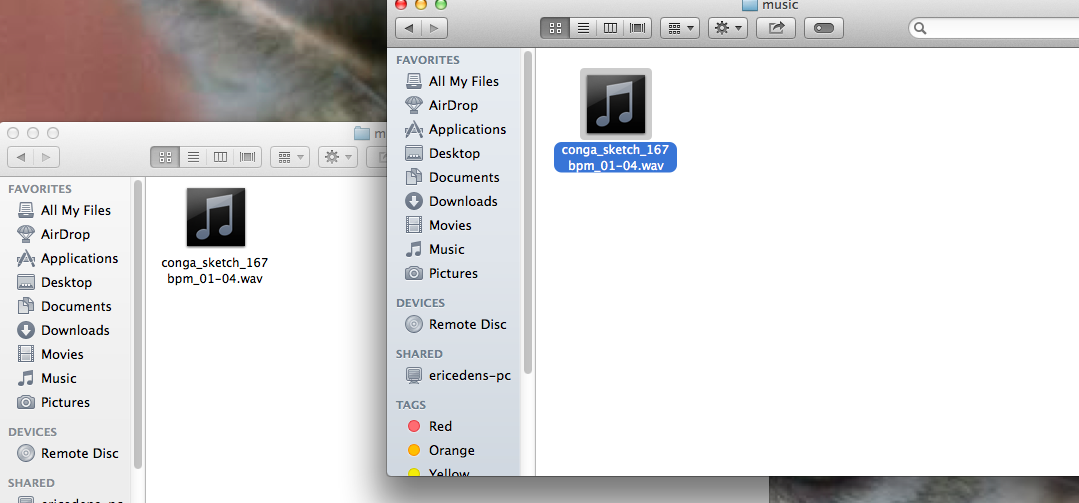Click the DEVICES header in front window
The width and height of the screenshot is (1079, 503).
[x=420, y=303]
